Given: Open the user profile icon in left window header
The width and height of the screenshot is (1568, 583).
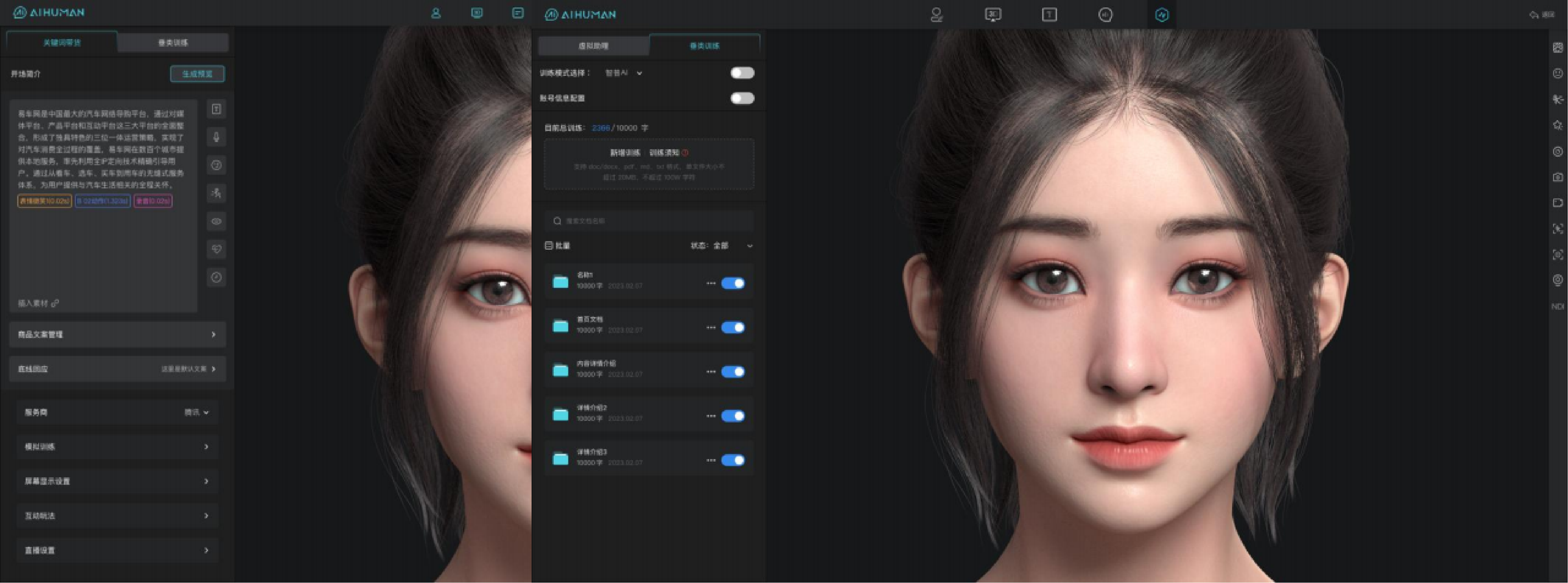Looking at the screenshot, I should (x=436, y=13).
